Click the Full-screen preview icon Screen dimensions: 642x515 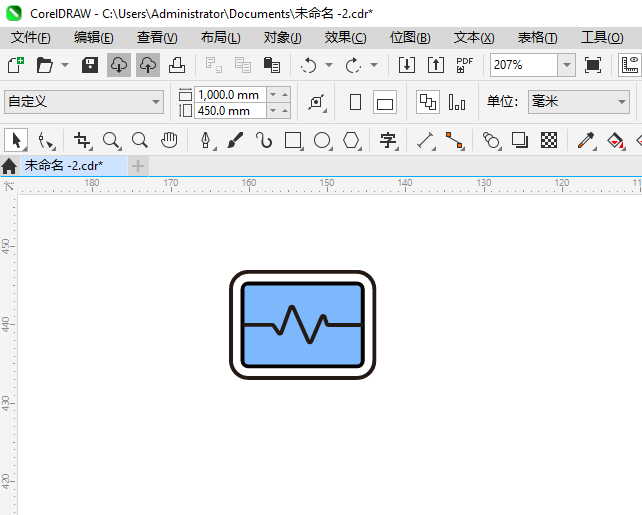(593, 65)
